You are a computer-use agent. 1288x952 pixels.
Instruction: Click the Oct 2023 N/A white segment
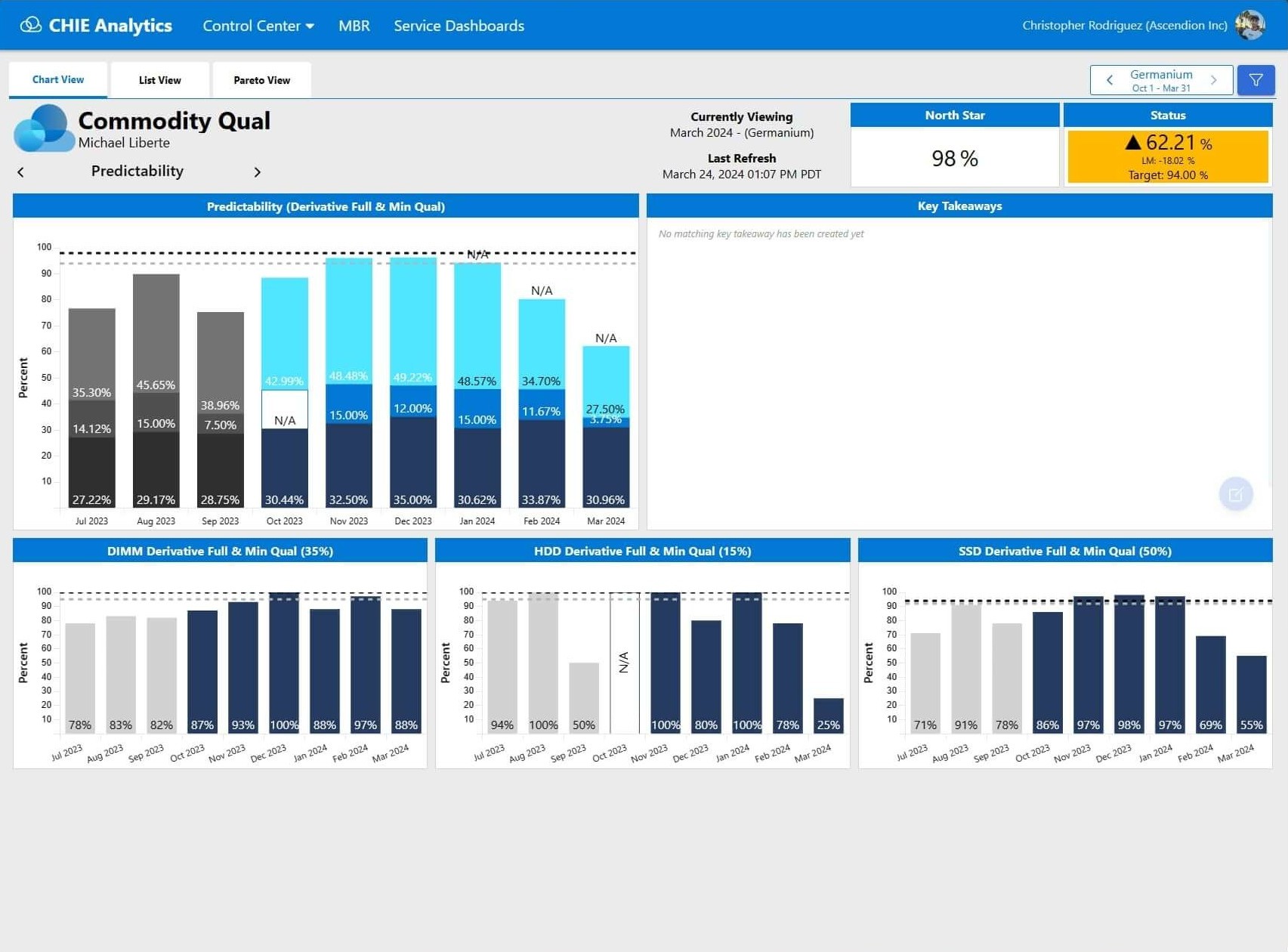(x=285, y=410)
